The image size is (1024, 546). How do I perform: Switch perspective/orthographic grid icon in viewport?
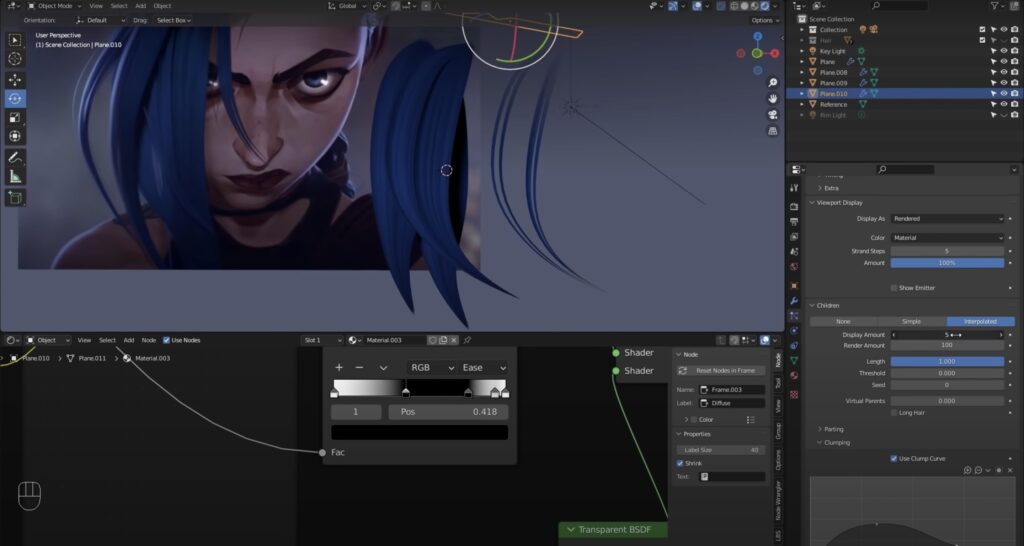point(773,131)
